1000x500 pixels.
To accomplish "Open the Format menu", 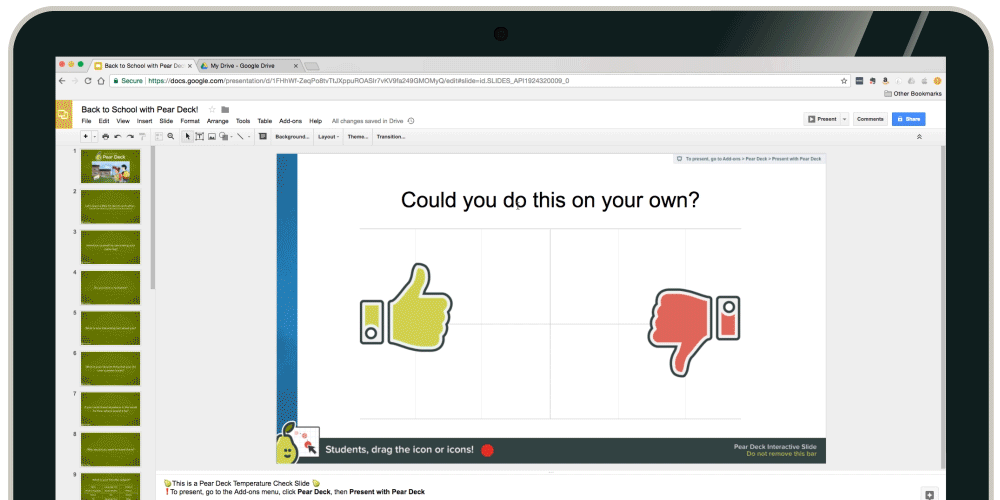I will pos(190,121).
